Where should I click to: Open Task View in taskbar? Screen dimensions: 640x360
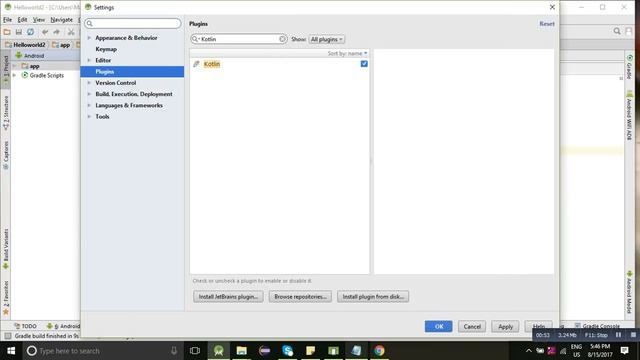195,351
